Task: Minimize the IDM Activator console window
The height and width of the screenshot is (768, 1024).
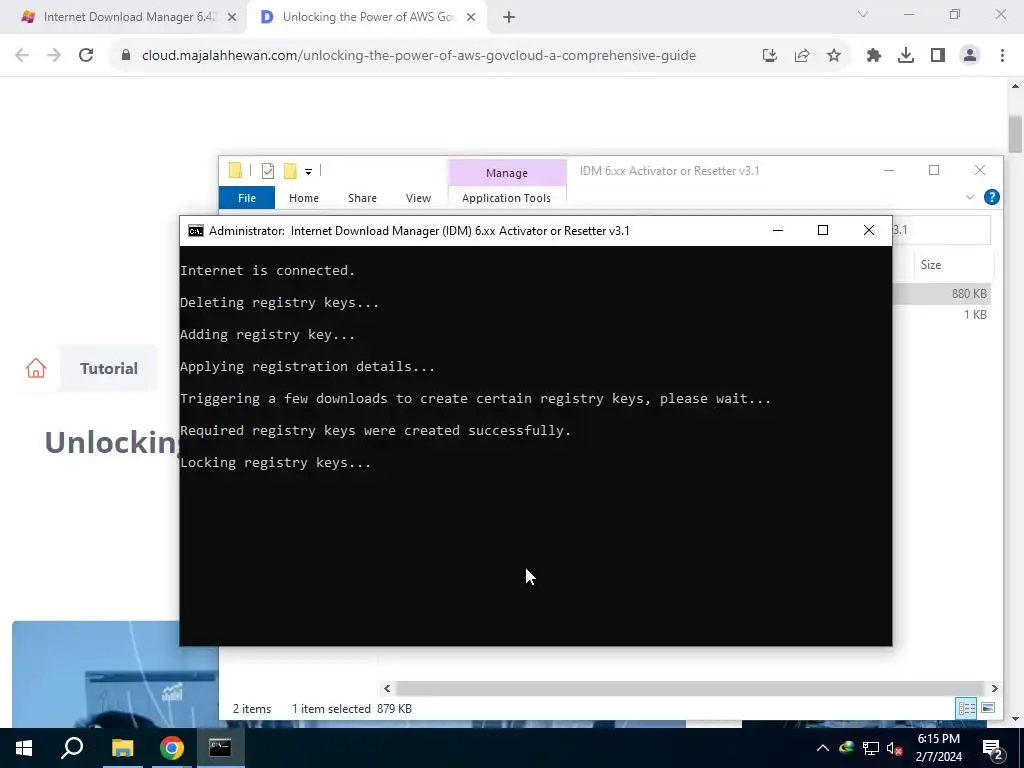Action: coord(778,231)
